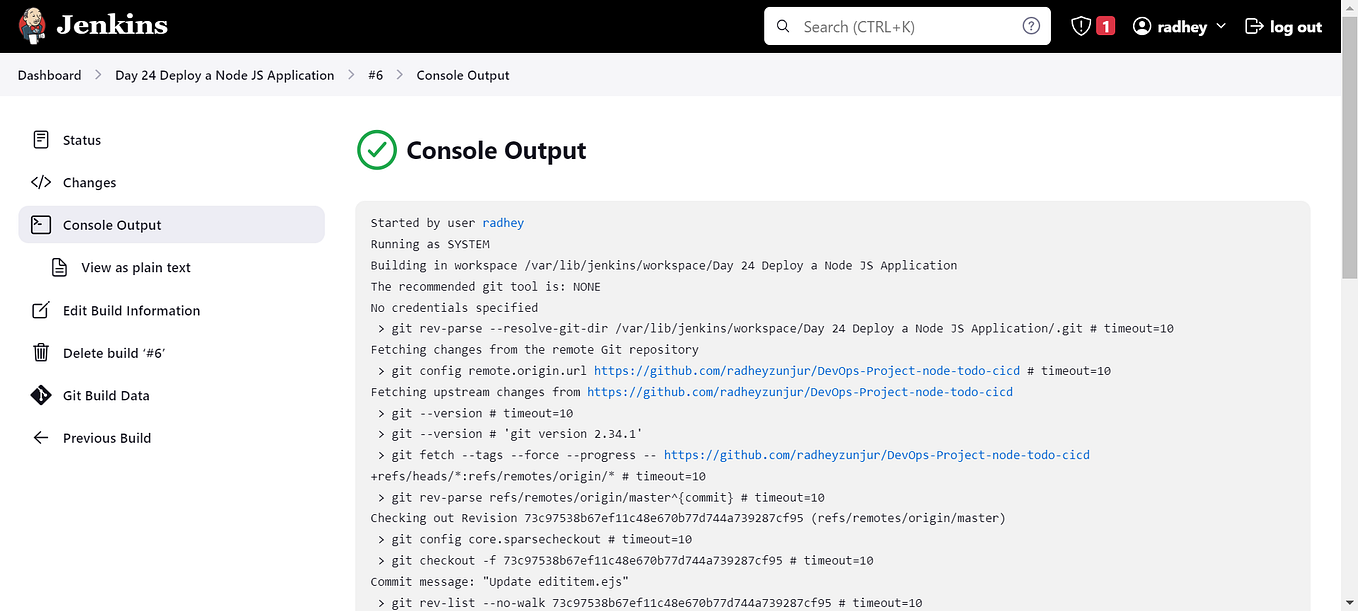Open the radhey user account dropdown
This screenshot has height=611, width=1358.
(1179, 26)
